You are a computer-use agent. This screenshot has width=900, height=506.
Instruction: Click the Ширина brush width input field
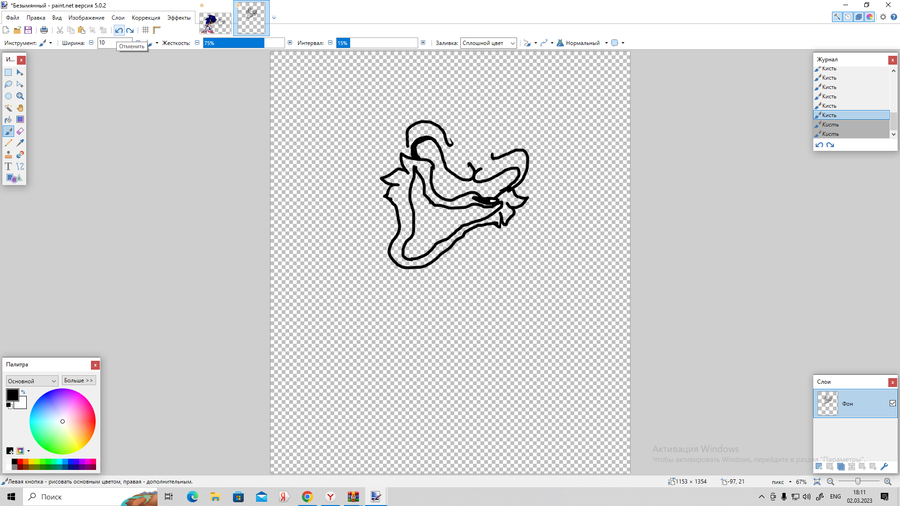coord(114,43)
